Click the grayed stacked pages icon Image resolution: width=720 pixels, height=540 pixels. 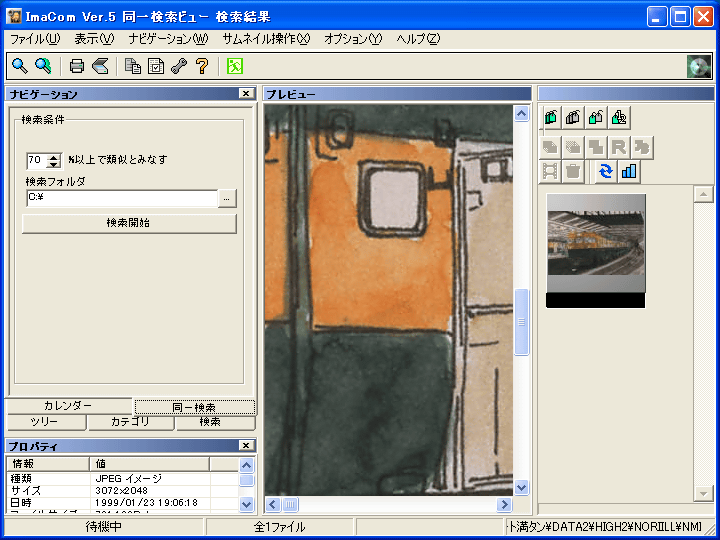[x=573, y=147]
